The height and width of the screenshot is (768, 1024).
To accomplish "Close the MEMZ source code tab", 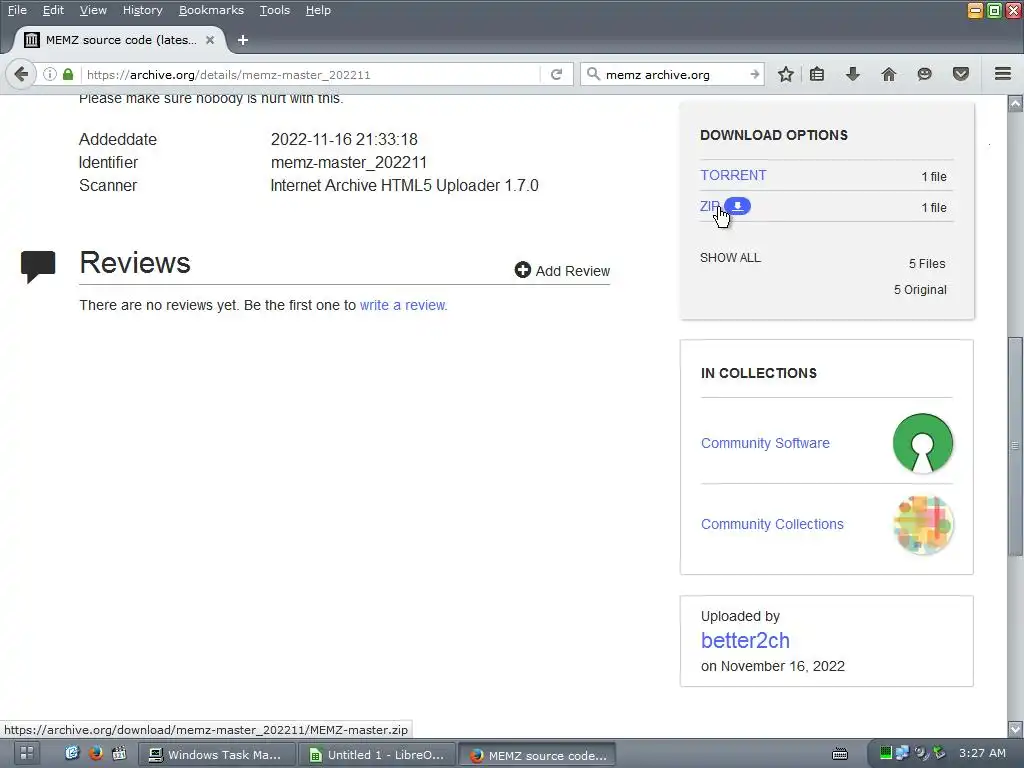I will pyautogui.click(x=210, y=40).
